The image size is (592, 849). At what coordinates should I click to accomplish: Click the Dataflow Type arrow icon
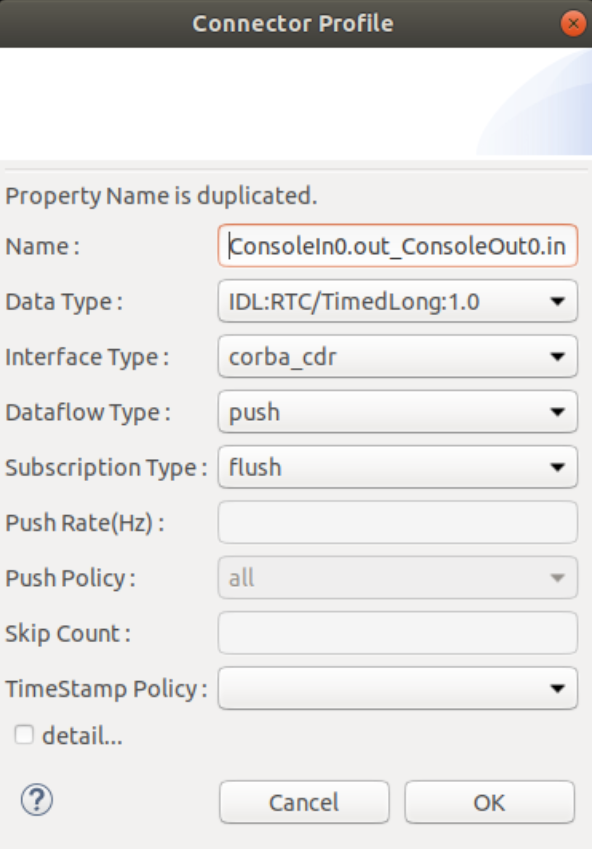557,412
